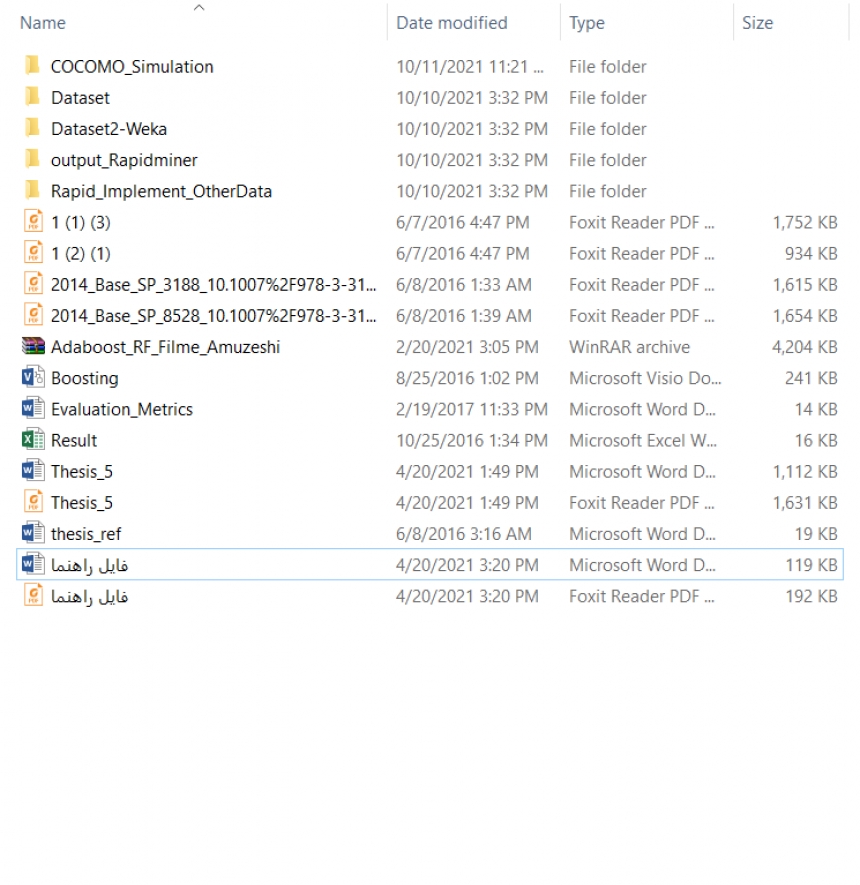Click the 192 KB size cell
This screenshot has width=860, height=885.
pos(811,596)
